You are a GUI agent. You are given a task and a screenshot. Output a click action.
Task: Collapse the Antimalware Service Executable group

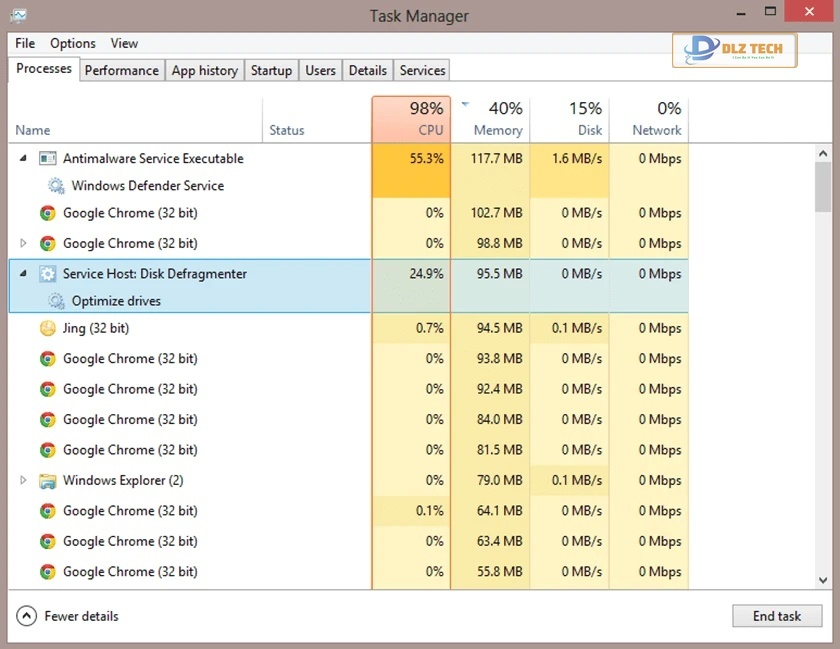pos(22,158)
